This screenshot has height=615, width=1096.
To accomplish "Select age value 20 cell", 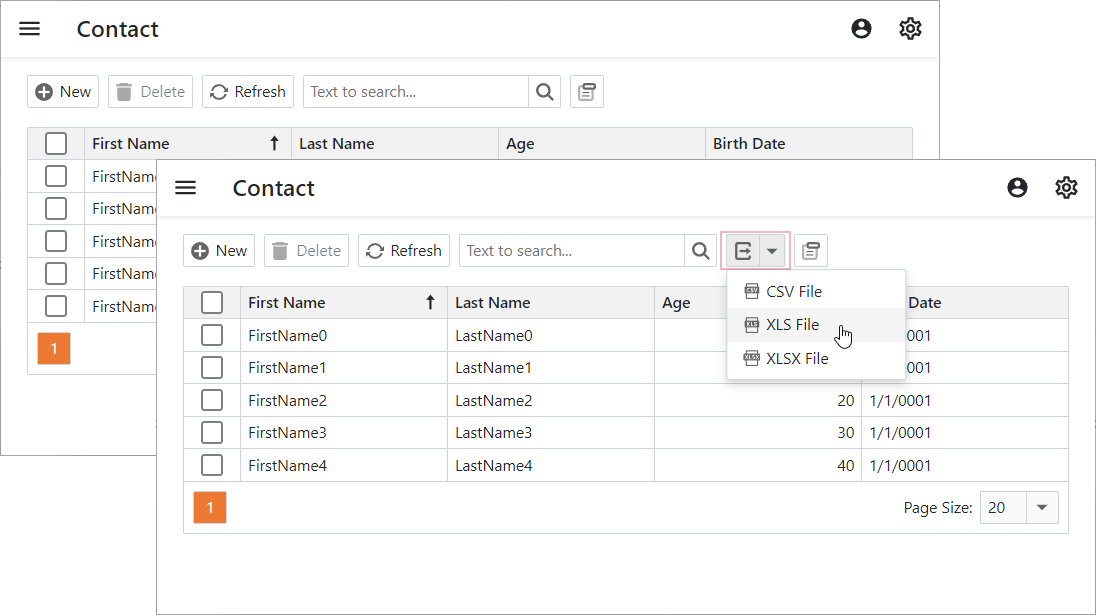I will pos(758,400).
